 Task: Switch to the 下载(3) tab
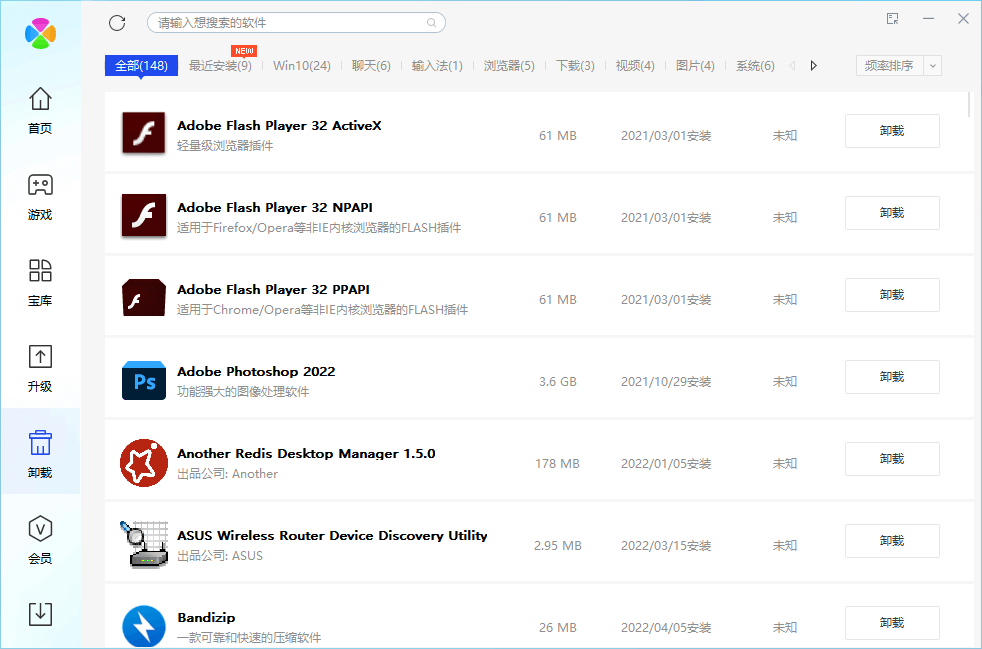(575, 65)
